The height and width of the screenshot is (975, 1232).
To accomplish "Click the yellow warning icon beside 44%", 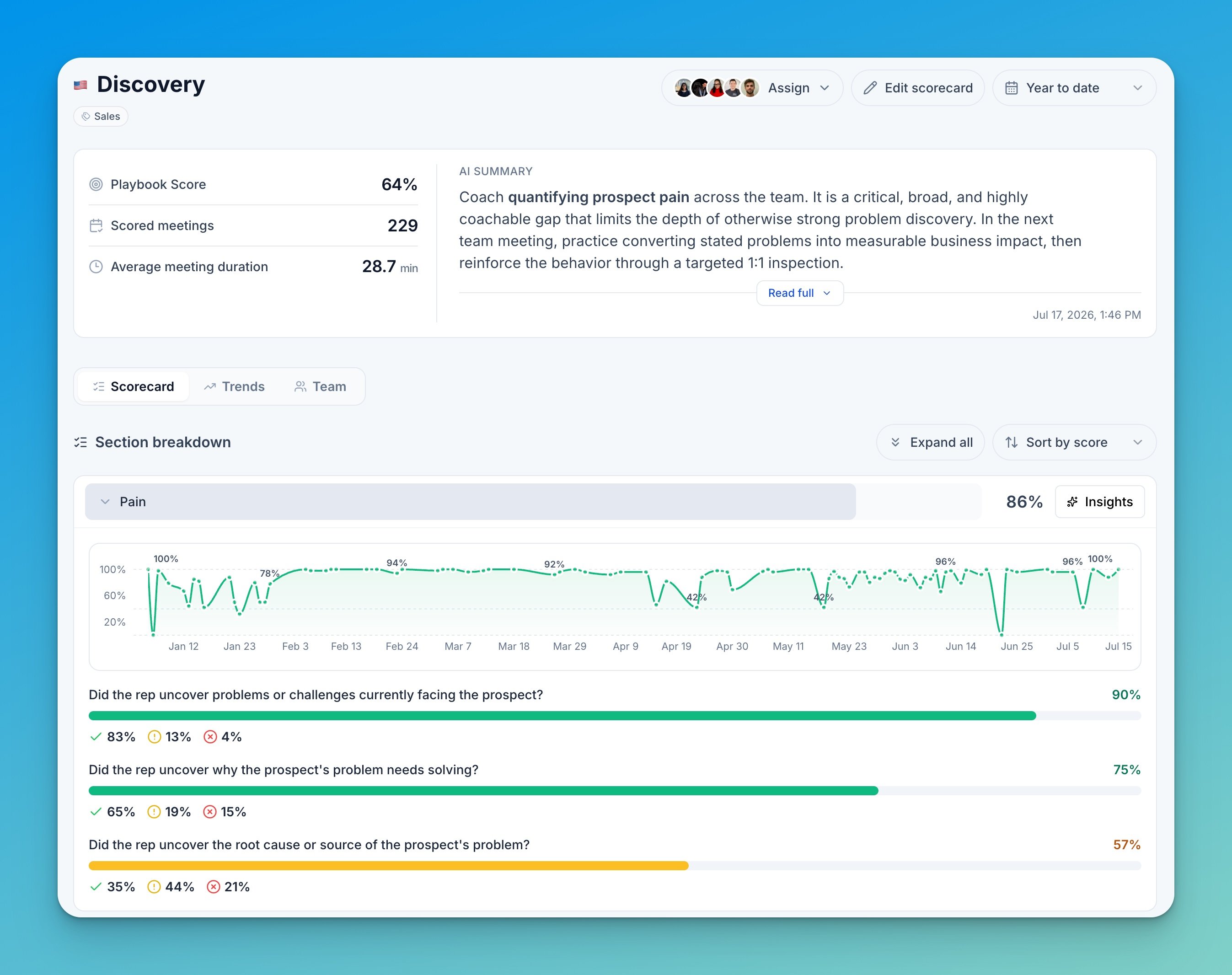I will pyautogui.click(x=154, y=887).
